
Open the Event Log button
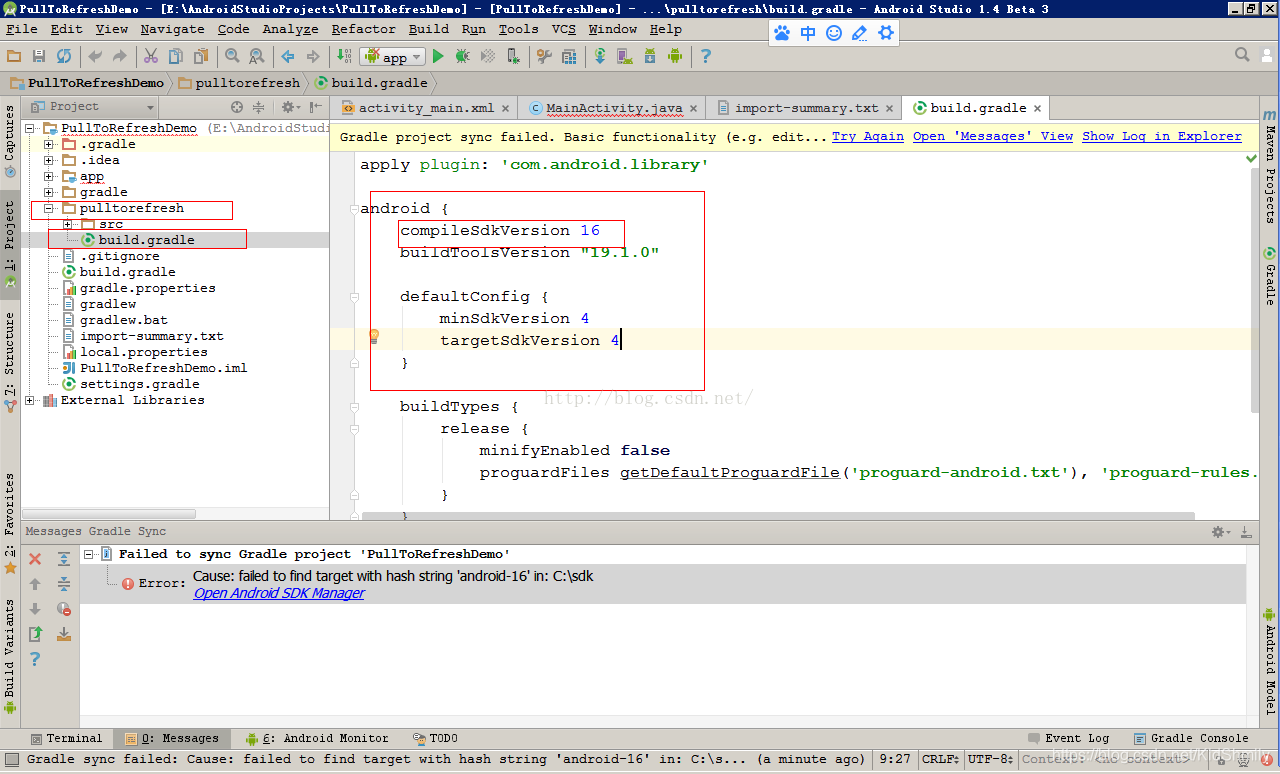point(1069,738)
